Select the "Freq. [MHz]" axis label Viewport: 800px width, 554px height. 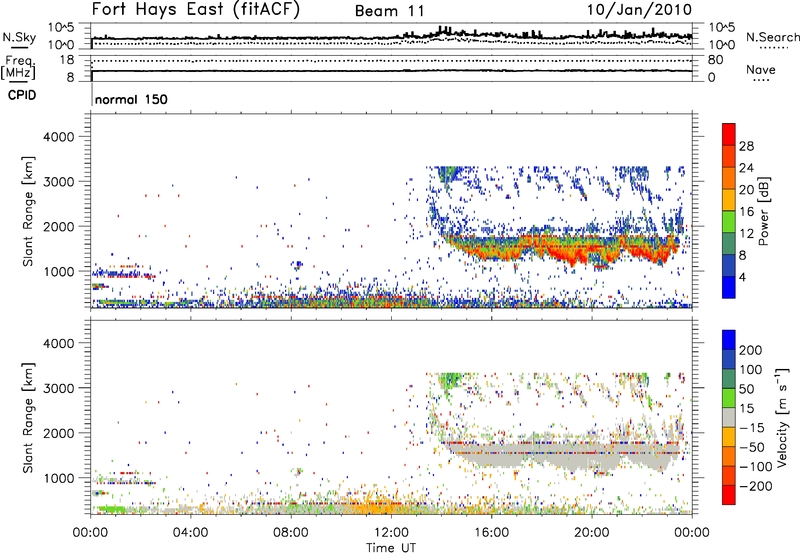point(18,68)
